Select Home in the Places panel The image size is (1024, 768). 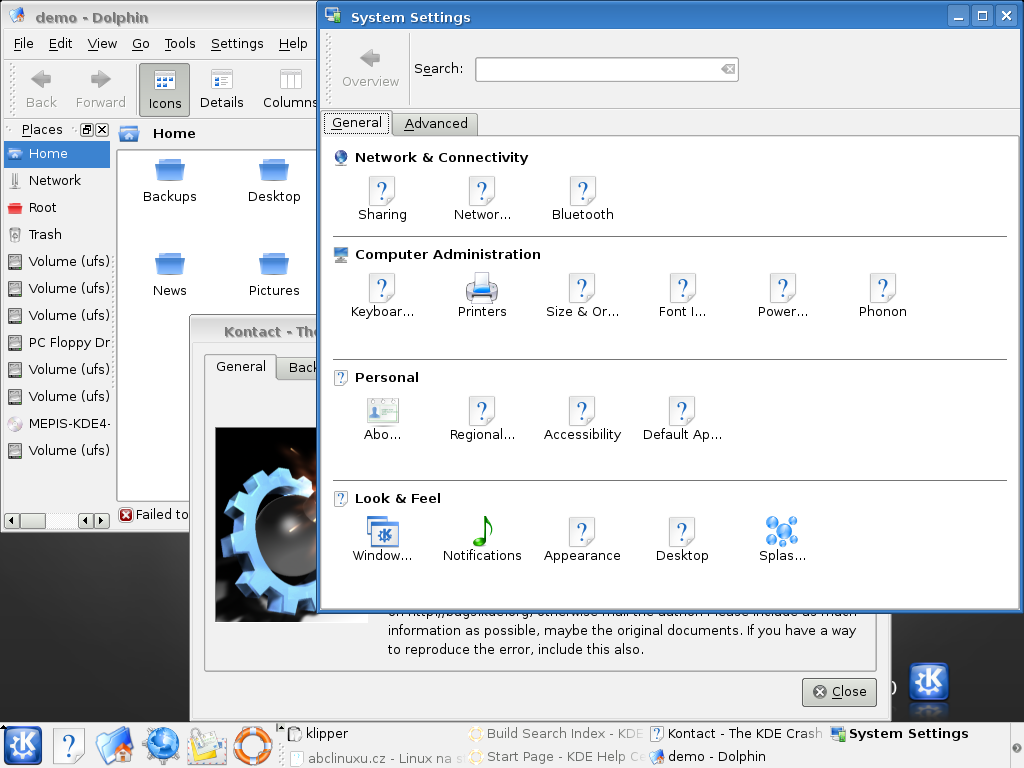[x=57, y=153]
